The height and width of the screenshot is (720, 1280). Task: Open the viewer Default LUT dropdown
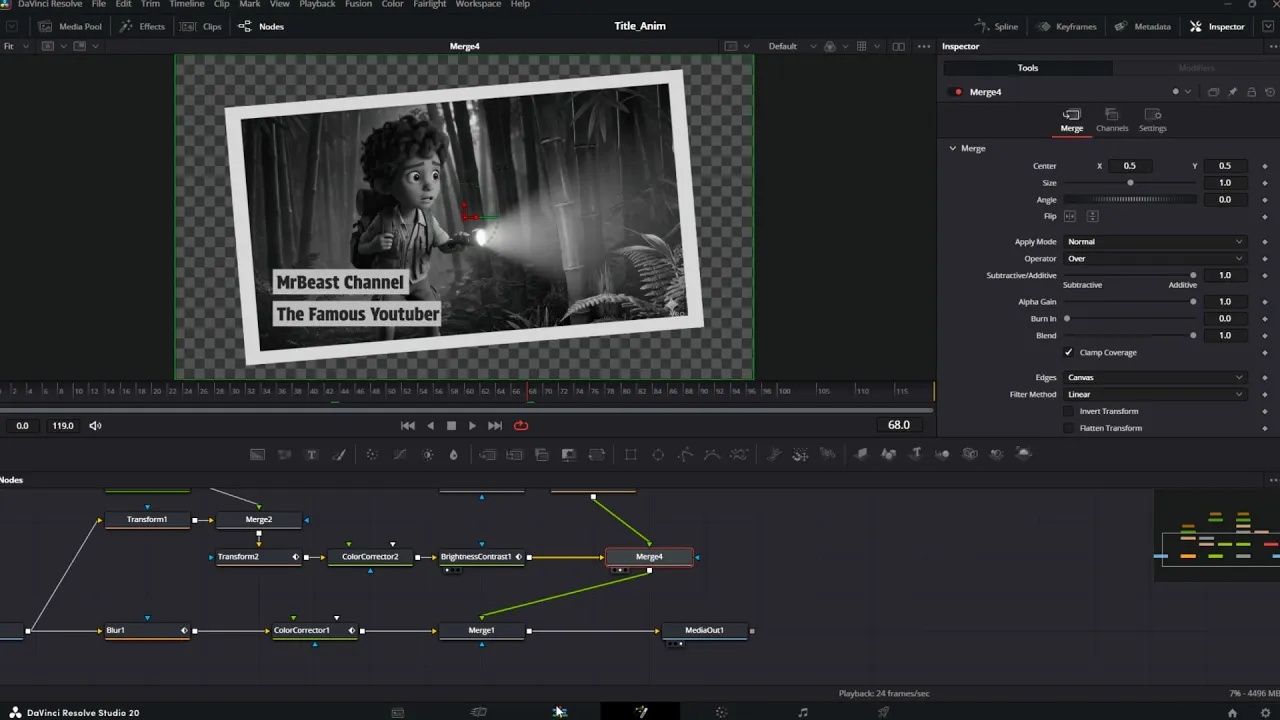tap(791, 47)
